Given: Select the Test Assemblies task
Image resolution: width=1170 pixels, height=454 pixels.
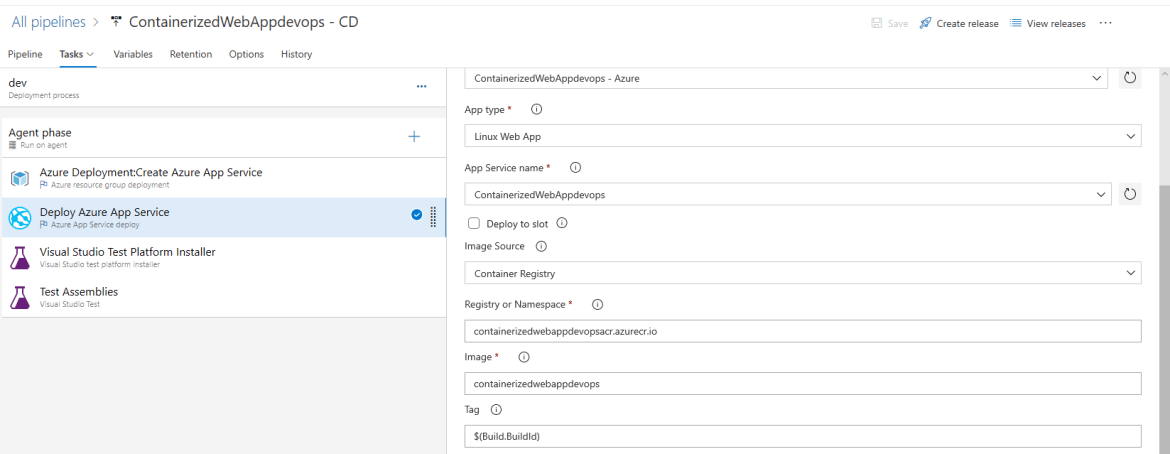Looking at the screenshot, I should [223, 297].
